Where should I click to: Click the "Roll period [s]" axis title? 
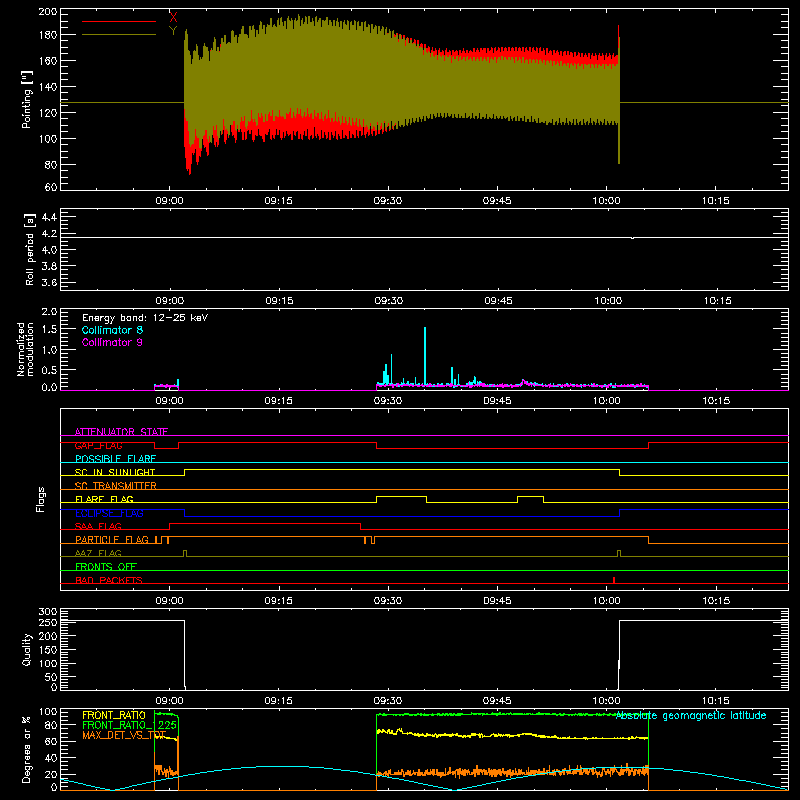(x=29, y=249)
